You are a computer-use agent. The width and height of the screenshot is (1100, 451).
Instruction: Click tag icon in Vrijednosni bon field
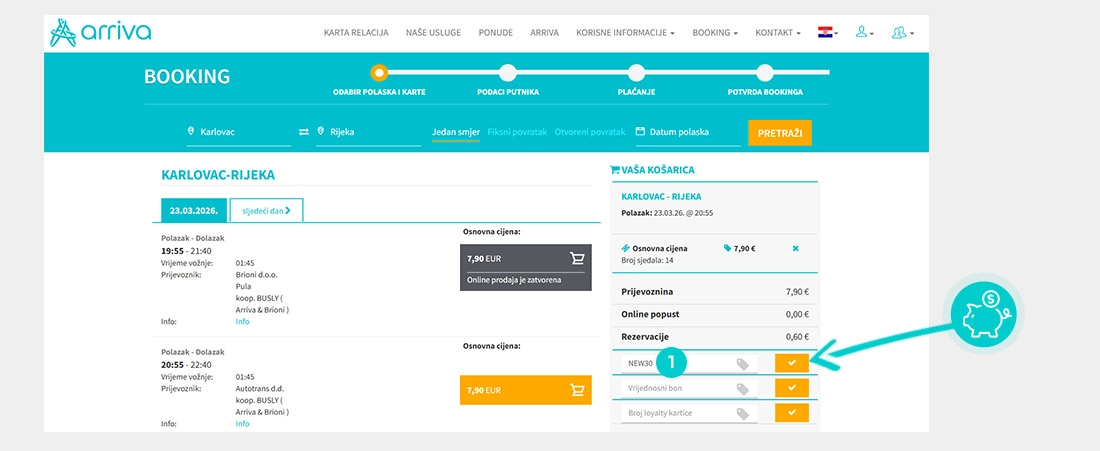pos(742,389)
